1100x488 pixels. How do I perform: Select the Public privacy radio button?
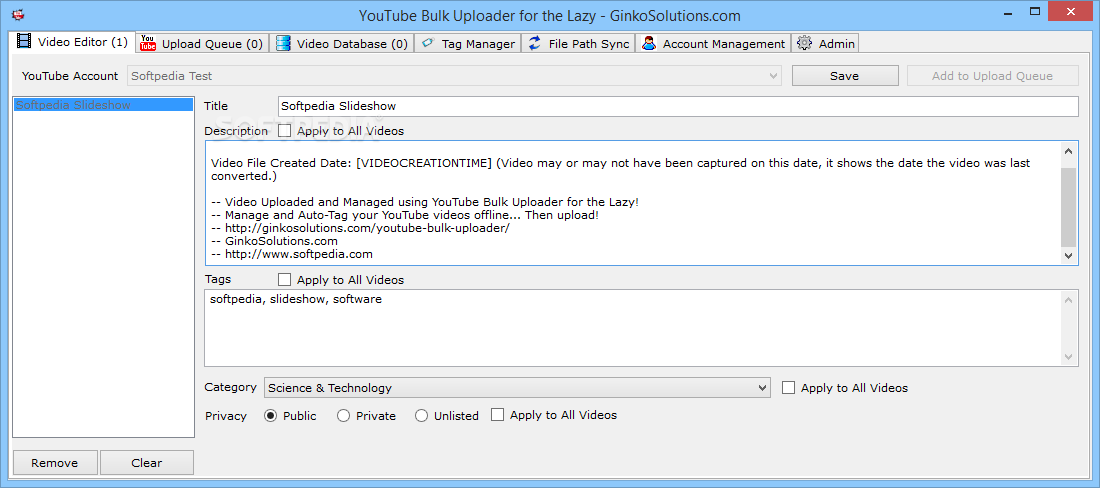(271, 415)
